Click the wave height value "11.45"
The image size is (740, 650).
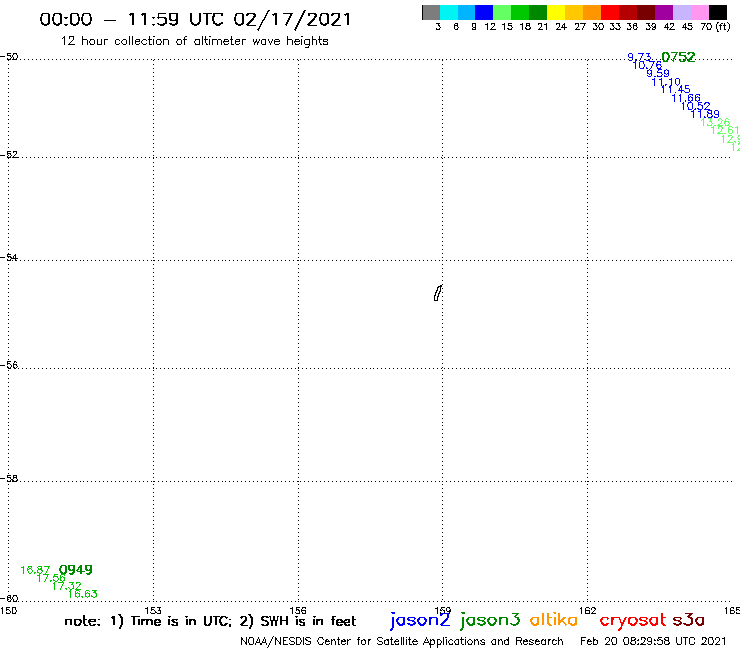click(676, 89)
